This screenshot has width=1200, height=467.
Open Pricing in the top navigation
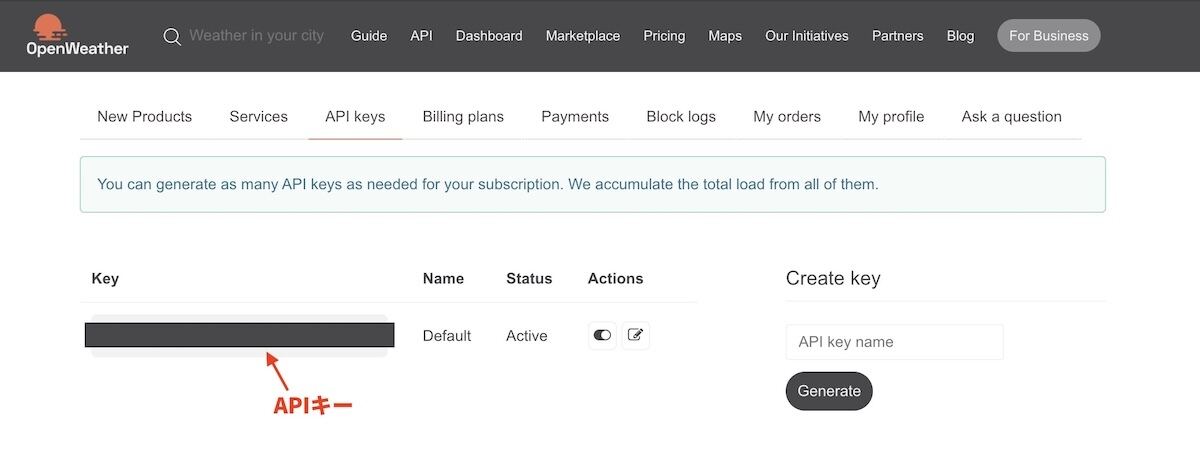click(664, 35)
